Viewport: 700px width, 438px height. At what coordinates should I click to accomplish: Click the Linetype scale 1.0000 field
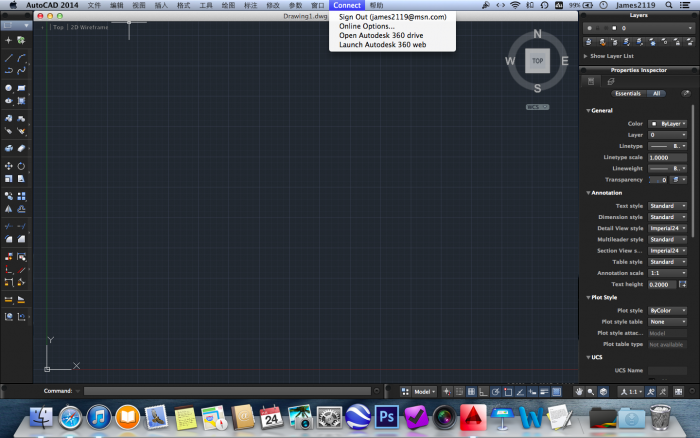[667, 158]
